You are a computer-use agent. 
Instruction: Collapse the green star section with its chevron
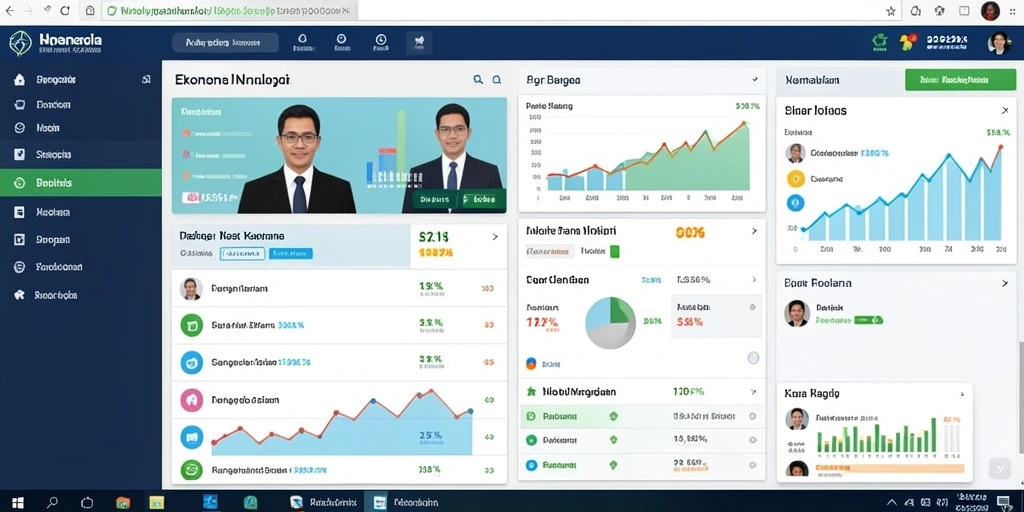coord(754,392)
